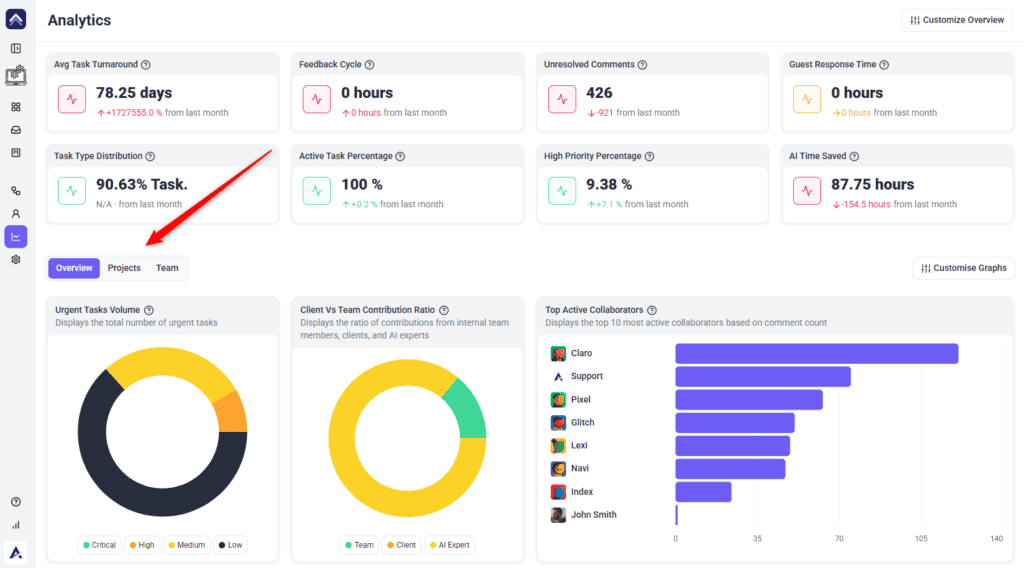Toggle the sidebar panel icon
1024x568 pixels.
click(x=16, y=48)
